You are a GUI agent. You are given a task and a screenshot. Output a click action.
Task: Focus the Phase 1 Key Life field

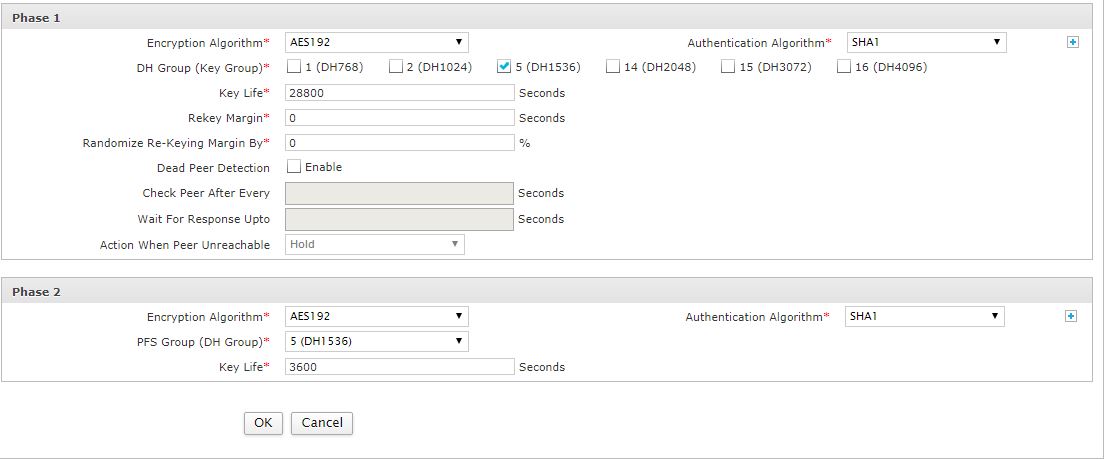[400, 93]
